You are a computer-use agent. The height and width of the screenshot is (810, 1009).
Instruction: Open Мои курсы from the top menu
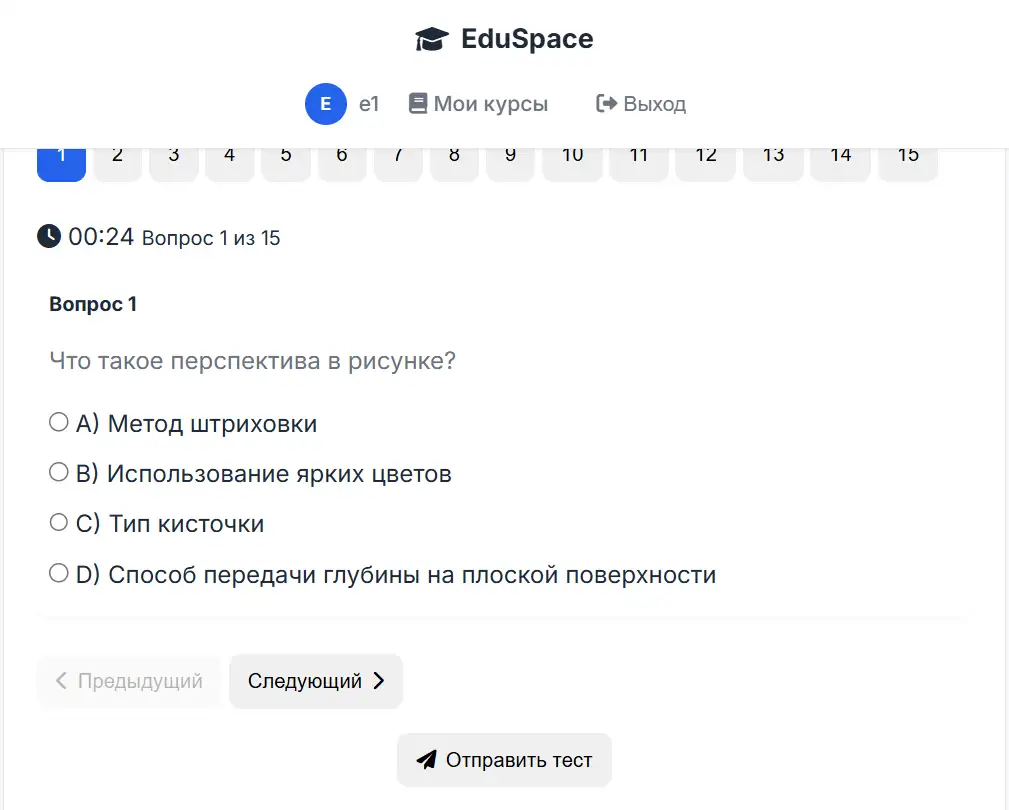490,103
